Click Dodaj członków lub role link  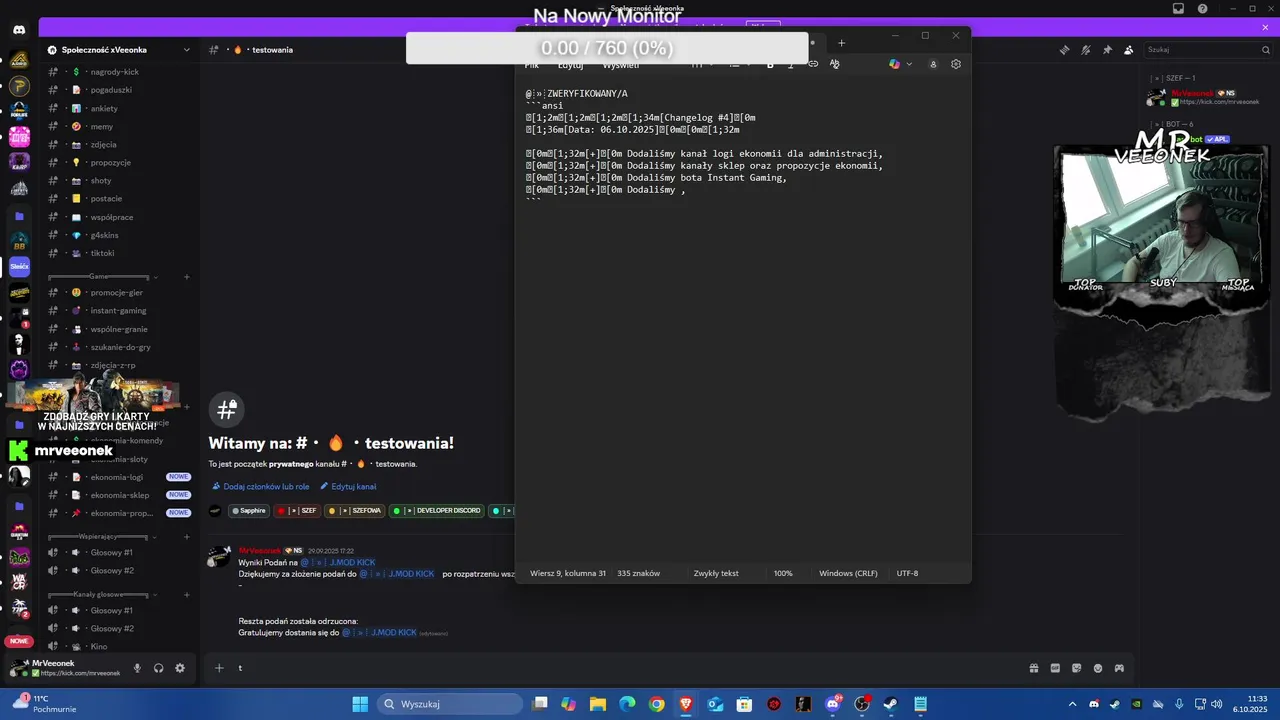(260, 487)
